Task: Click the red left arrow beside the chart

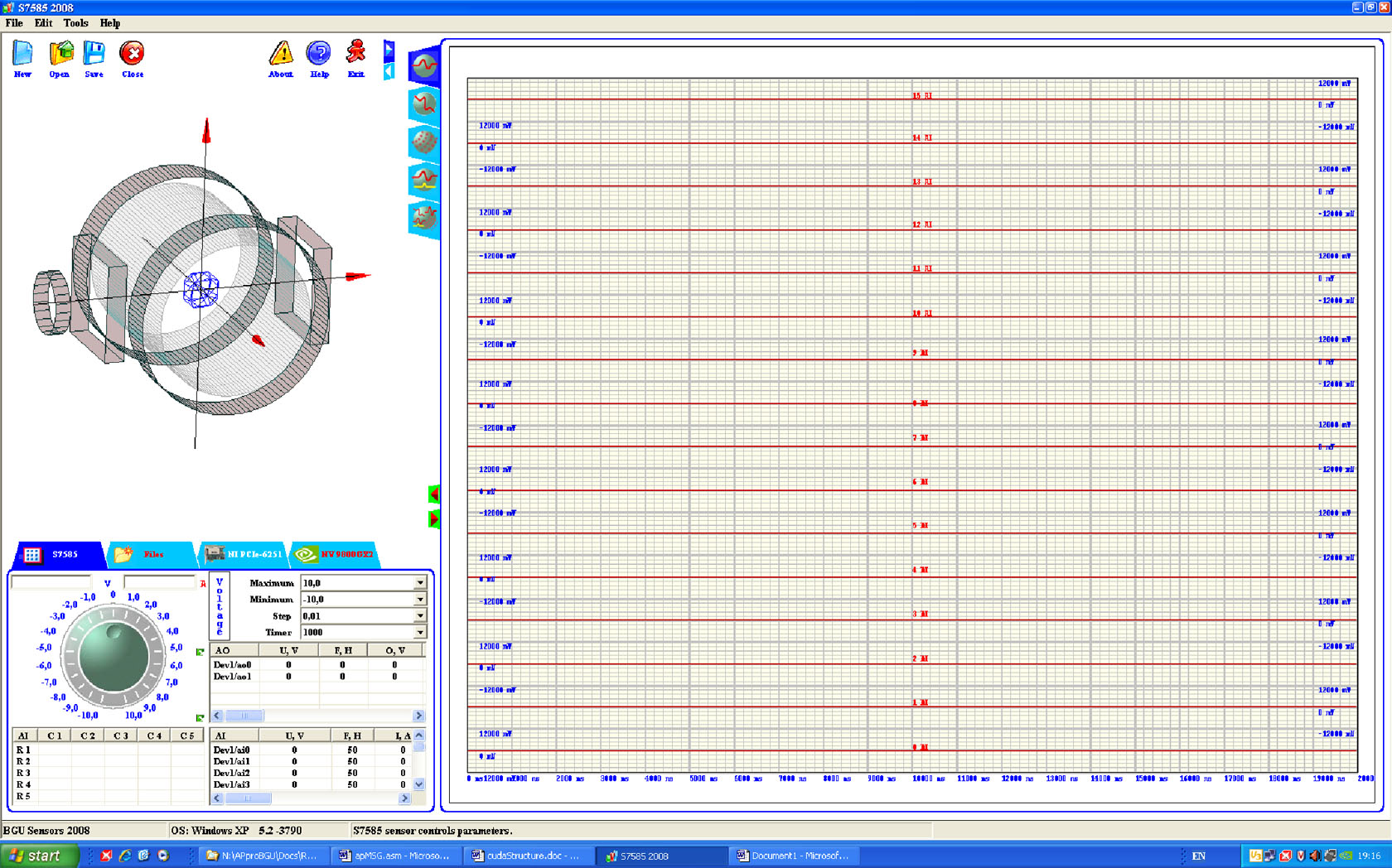Action: (x=433, y=494)
